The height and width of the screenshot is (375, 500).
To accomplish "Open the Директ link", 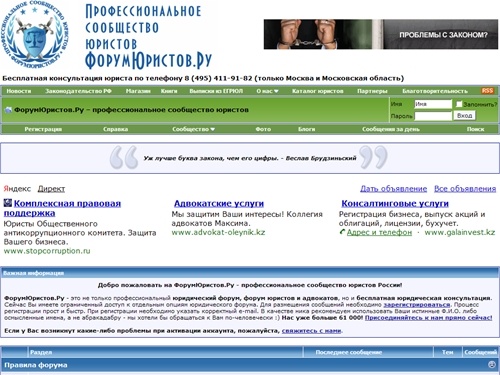I will 51,189.
